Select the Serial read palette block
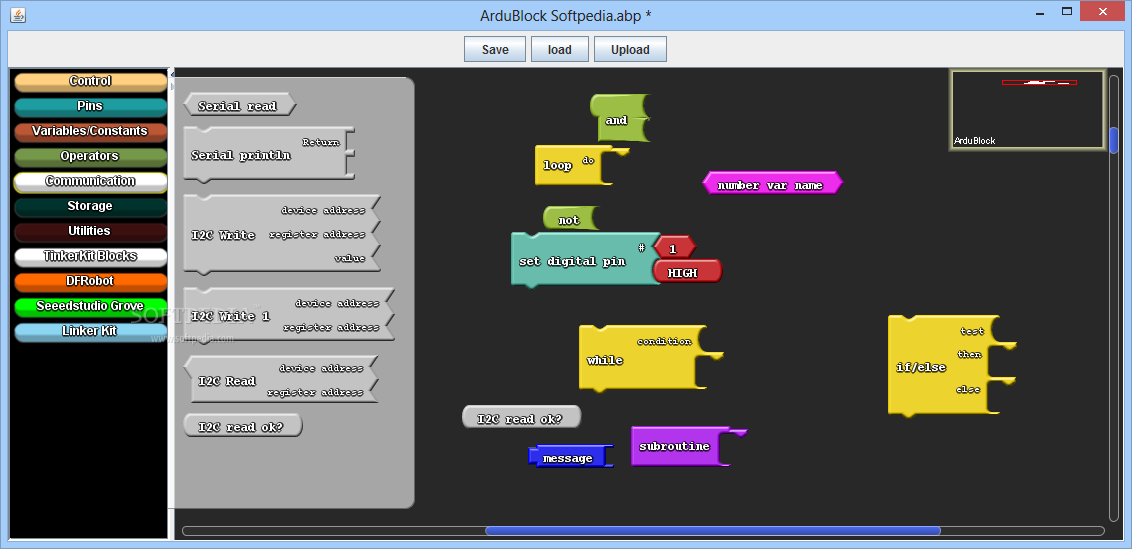 click(240, 105)
